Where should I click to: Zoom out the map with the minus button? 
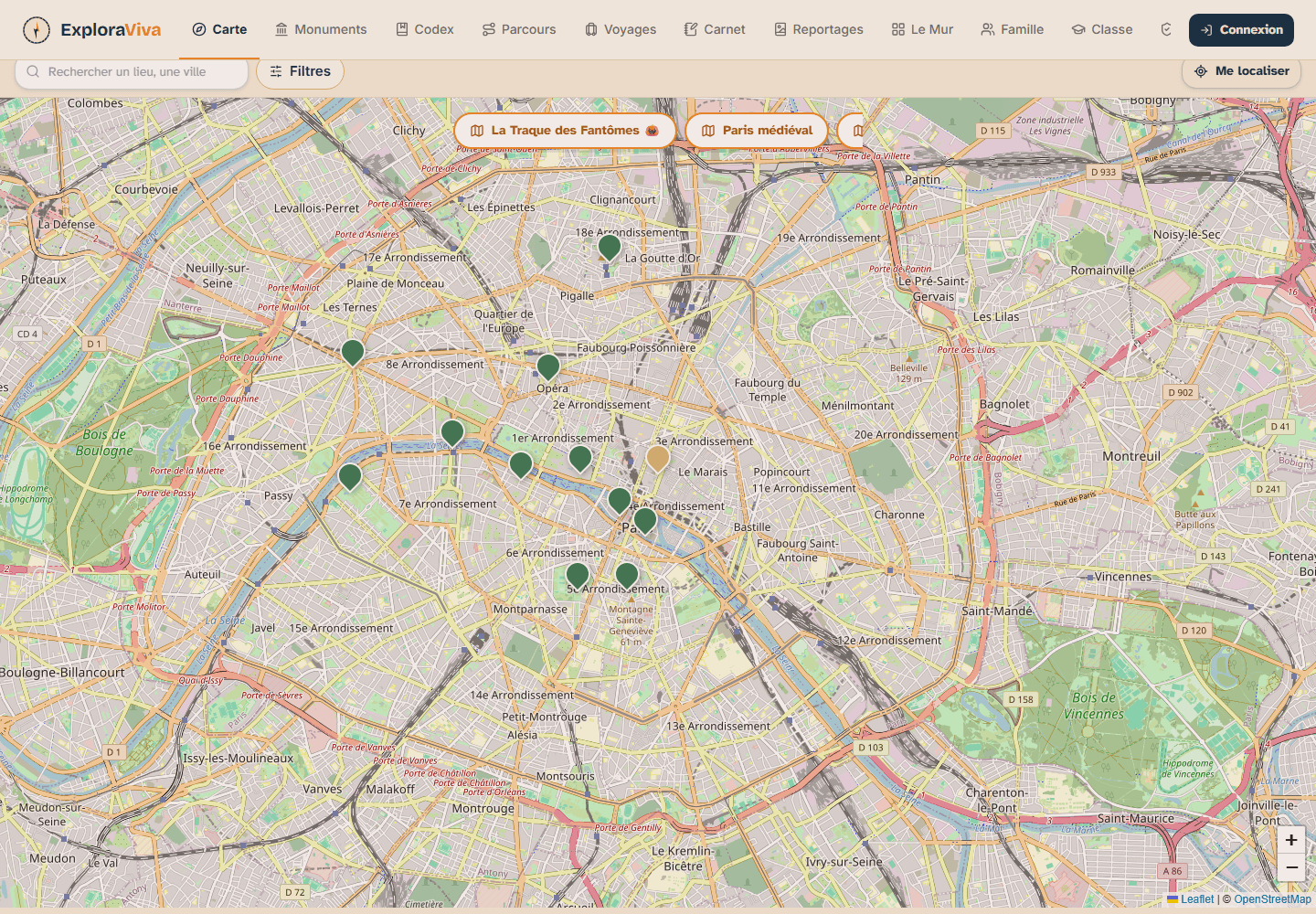[1291, 867]
